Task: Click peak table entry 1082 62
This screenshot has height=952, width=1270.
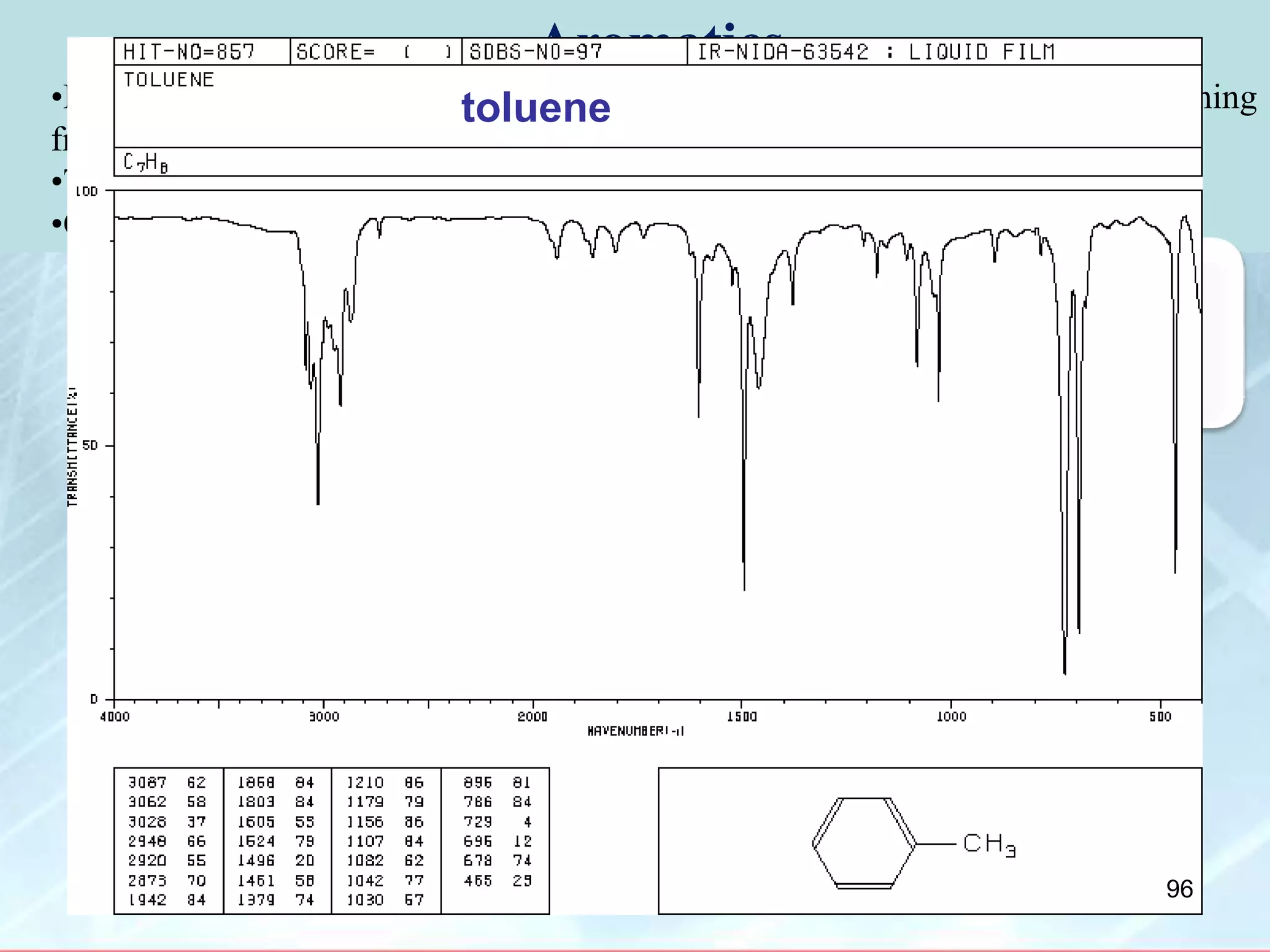Action: pyautogui.click(x=385, y=860)
